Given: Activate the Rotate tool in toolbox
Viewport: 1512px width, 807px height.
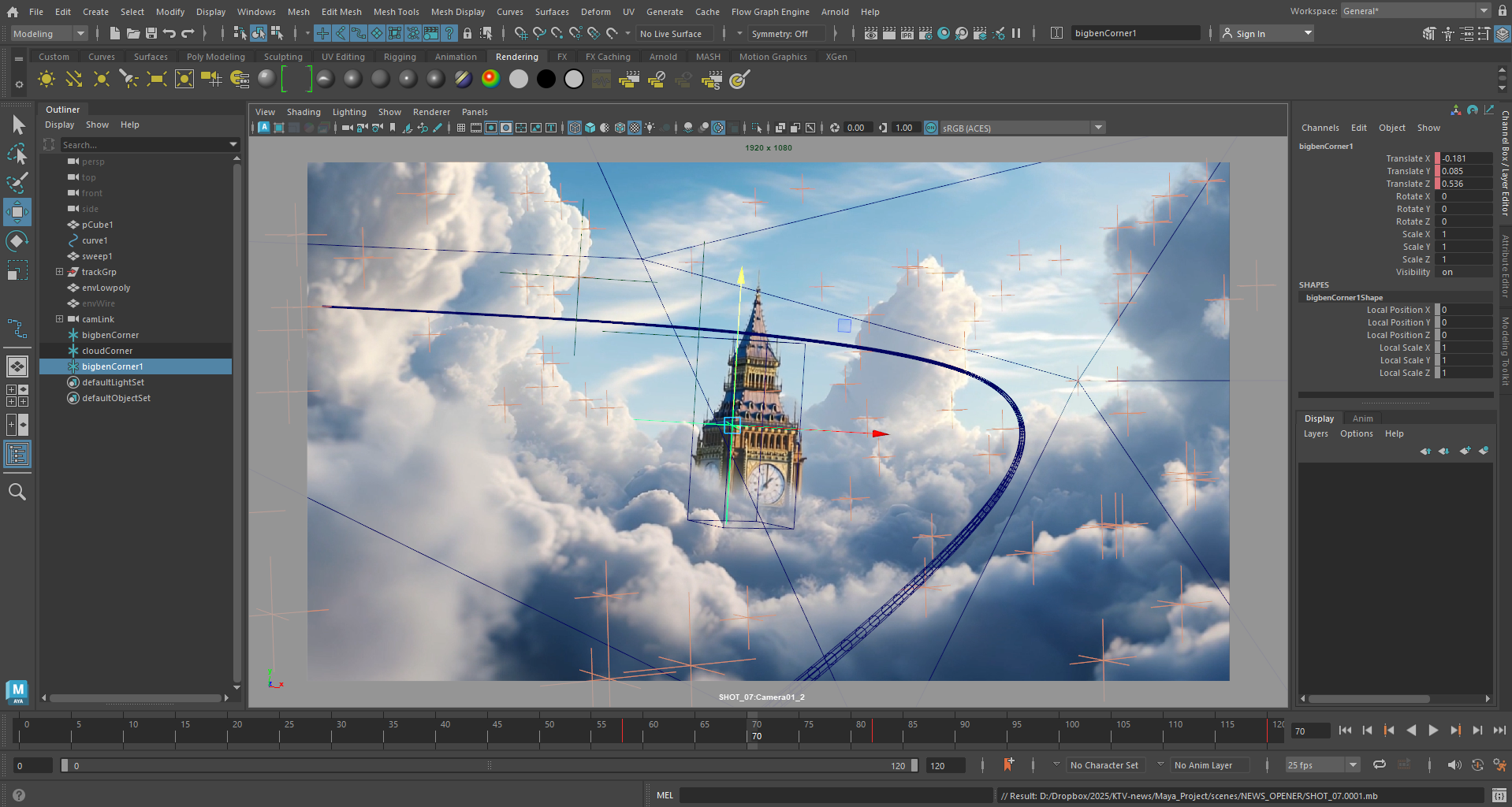Looking at the screenshot, I should [x=17, y=241].
